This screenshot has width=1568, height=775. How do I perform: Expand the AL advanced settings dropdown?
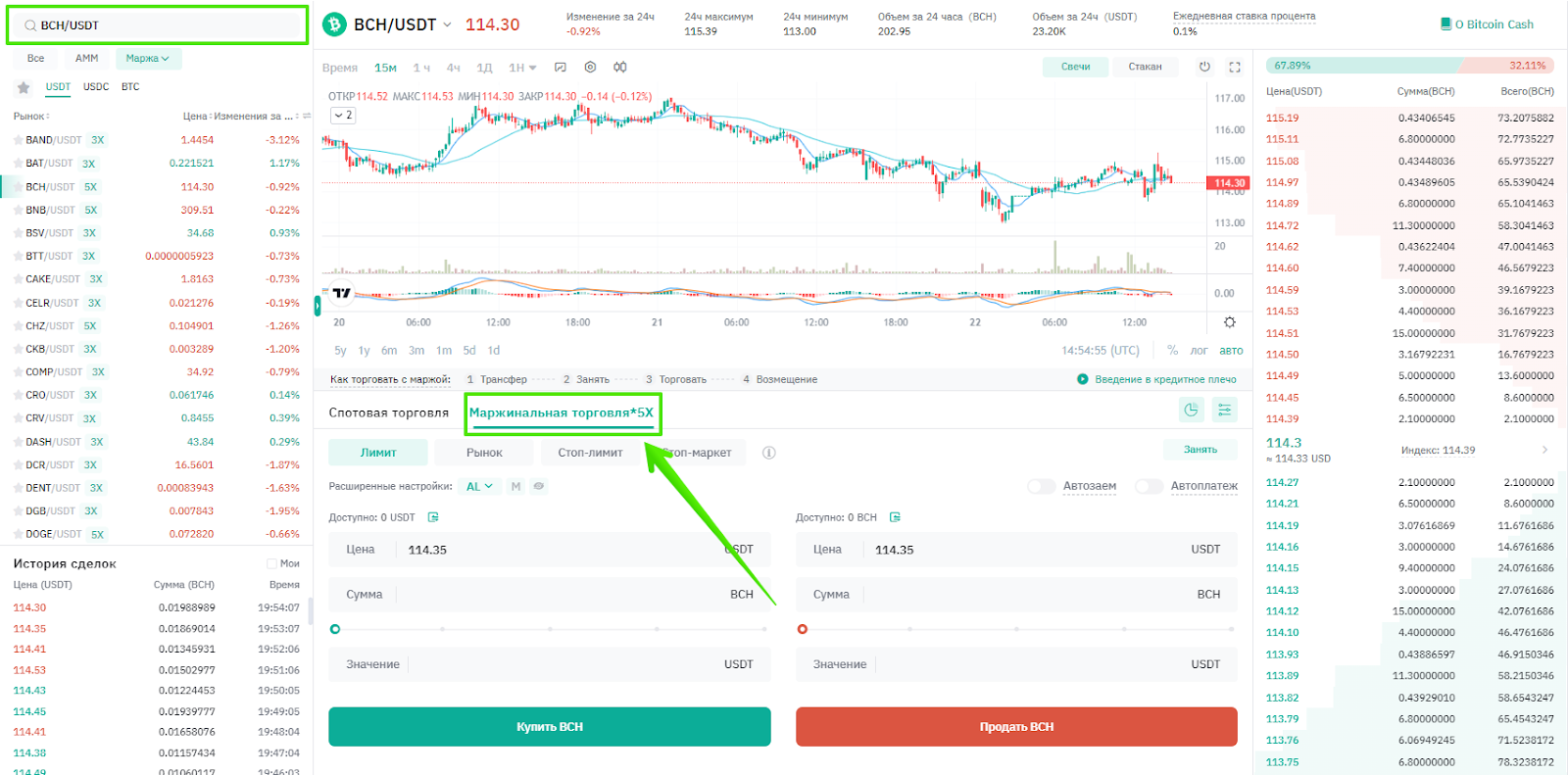480,486
